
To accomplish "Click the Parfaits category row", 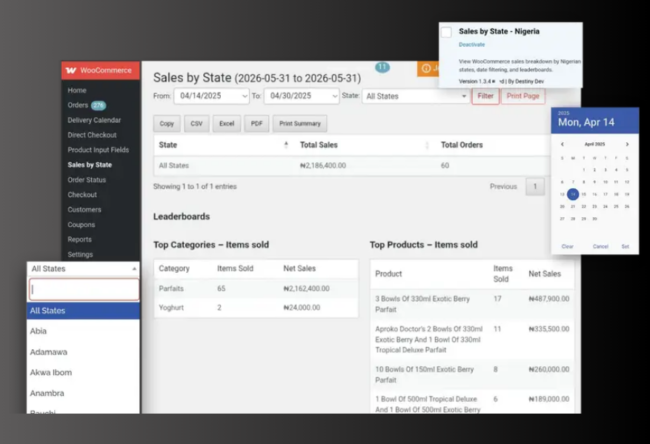I will pyautogui.click(x=256, y=289).
